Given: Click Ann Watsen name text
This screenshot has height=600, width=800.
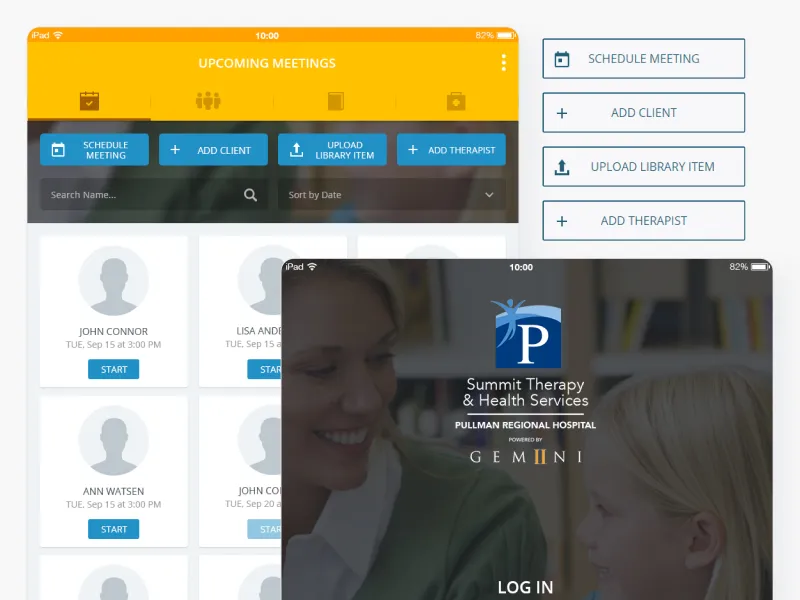Looking at the screenshot, I should pyautogui.click(x=113, y=491).
